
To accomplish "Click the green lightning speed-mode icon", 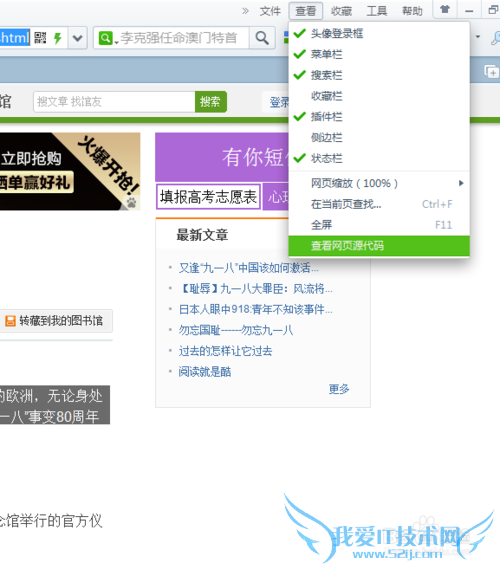I will point(57,38).
